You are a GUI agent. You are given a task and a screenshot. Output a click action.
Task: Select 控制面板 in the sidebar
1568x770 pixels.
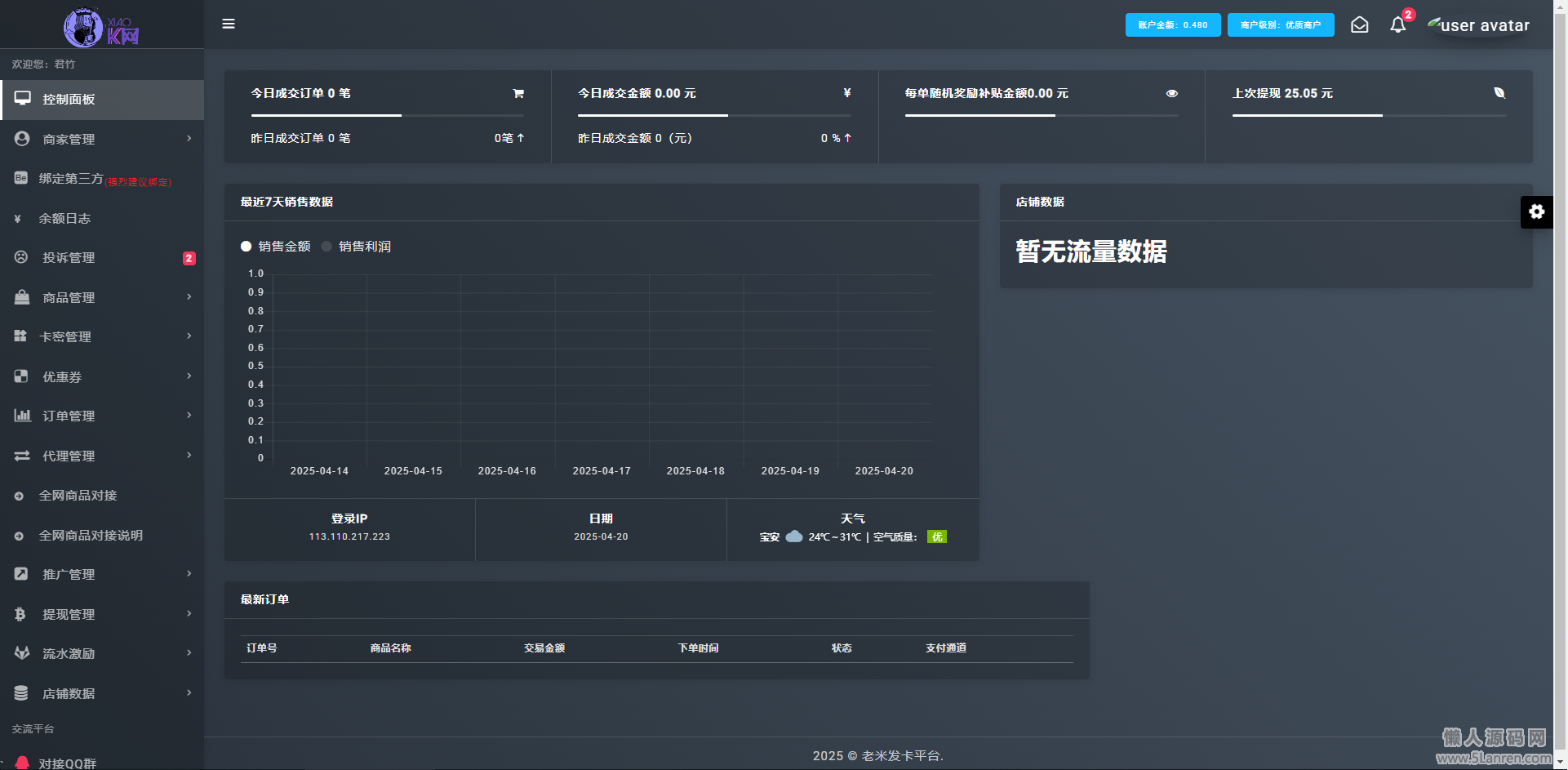[102, 100]
